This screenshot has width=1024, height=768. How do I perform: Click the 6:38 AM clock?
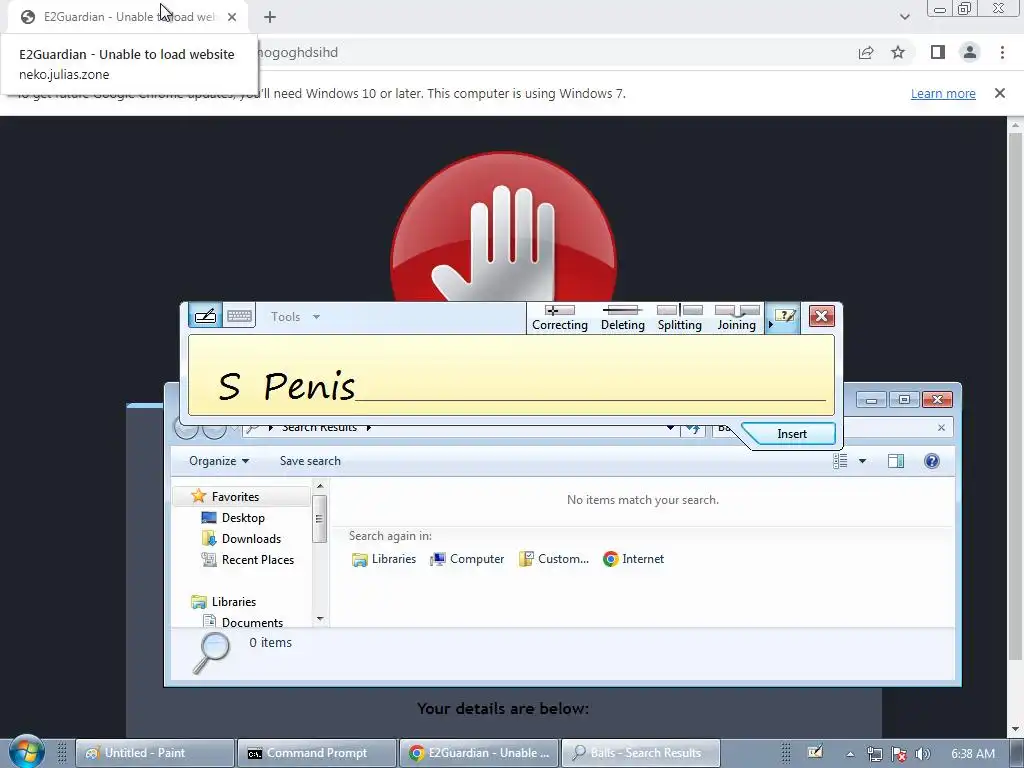[x=973, y=754]
